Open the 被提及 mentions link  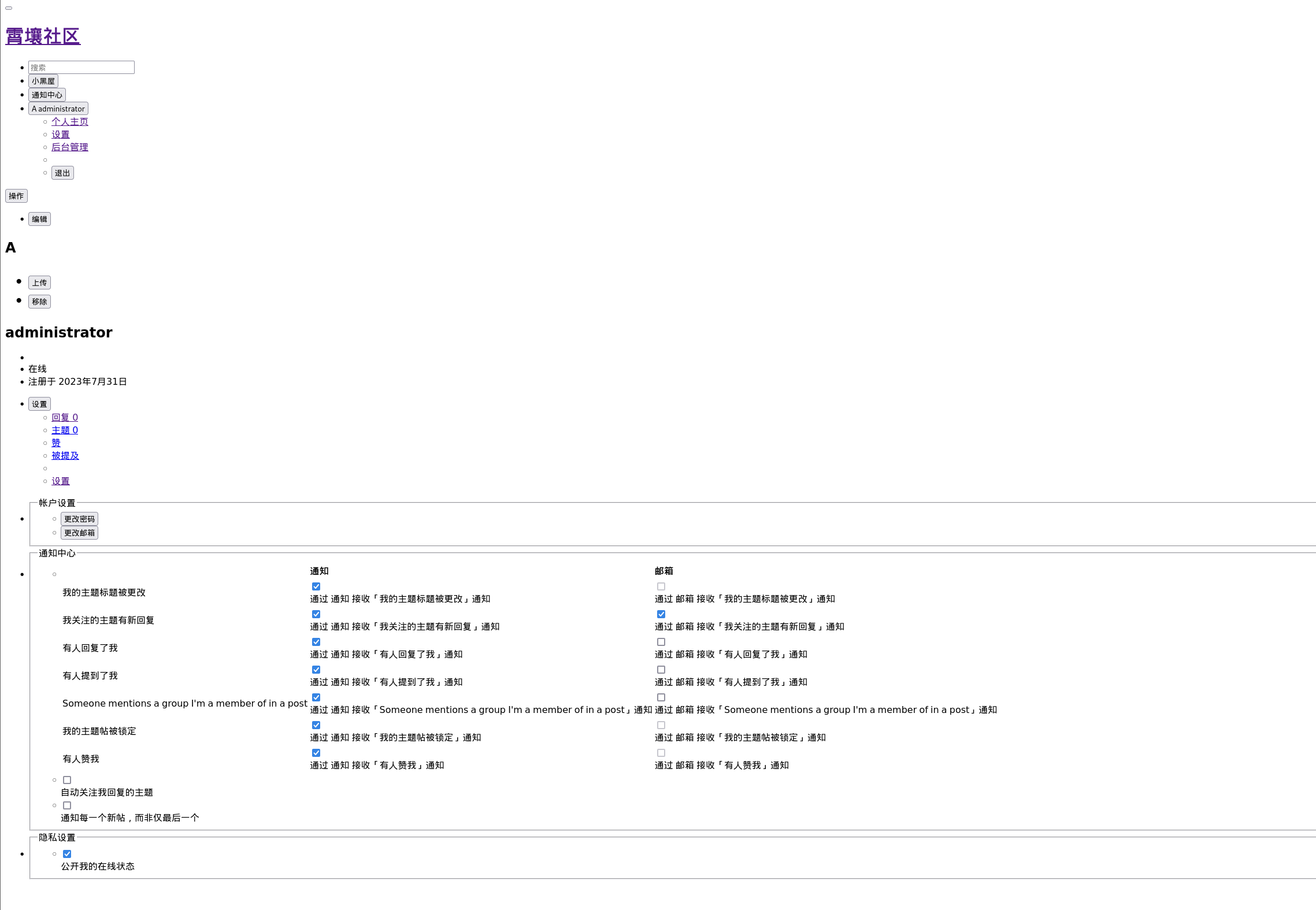65,456
